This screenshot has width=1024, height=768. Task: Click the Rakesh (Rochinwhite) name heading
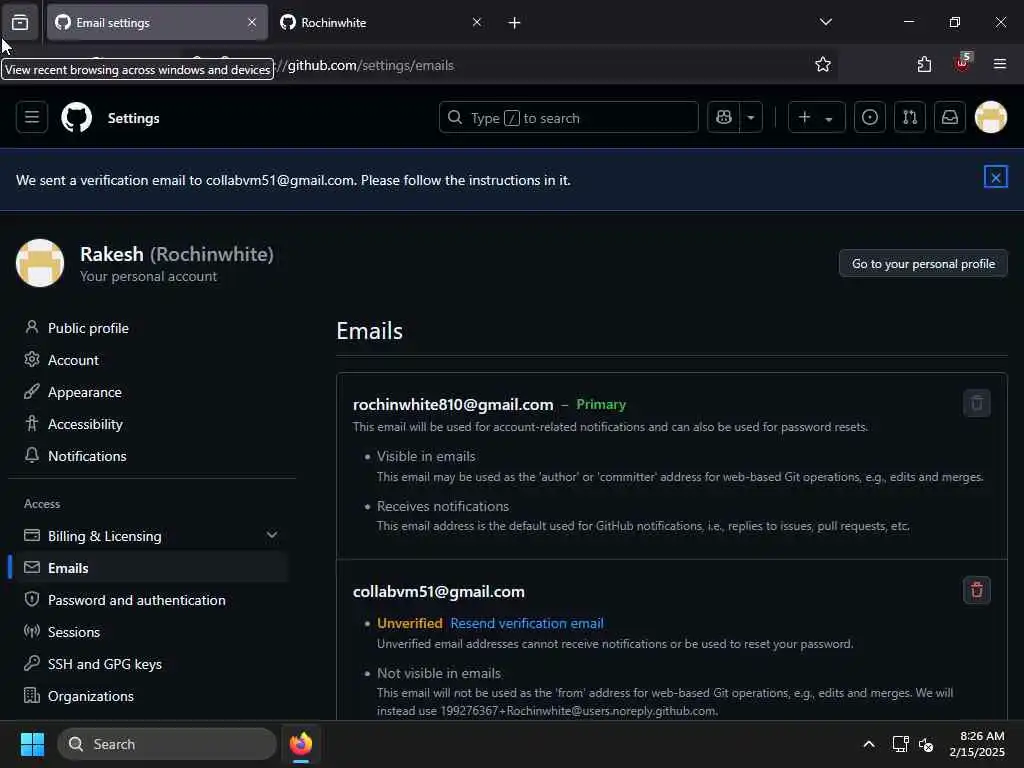176,253
